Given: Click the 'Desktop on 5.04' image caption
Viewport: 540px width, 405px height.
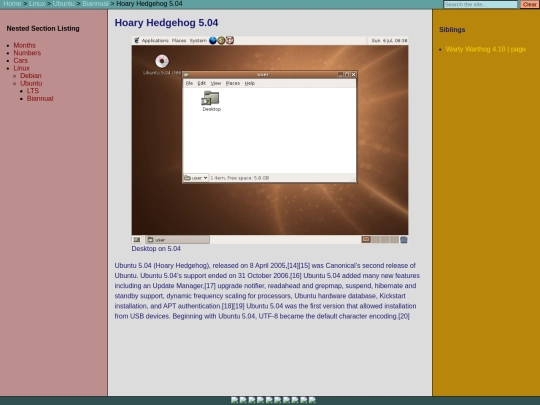Looking at the screenshot, I should (156, 249).
